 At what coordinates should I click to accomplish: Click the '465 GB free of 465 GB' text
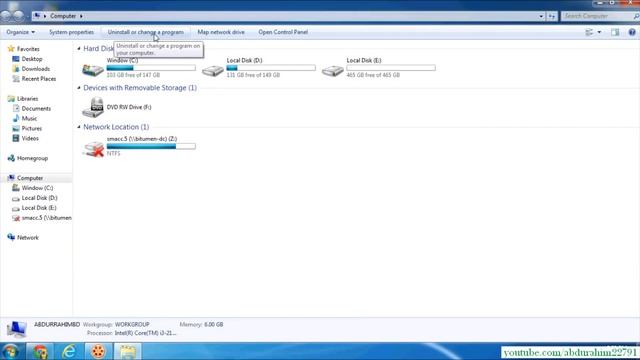coord(373,75)
